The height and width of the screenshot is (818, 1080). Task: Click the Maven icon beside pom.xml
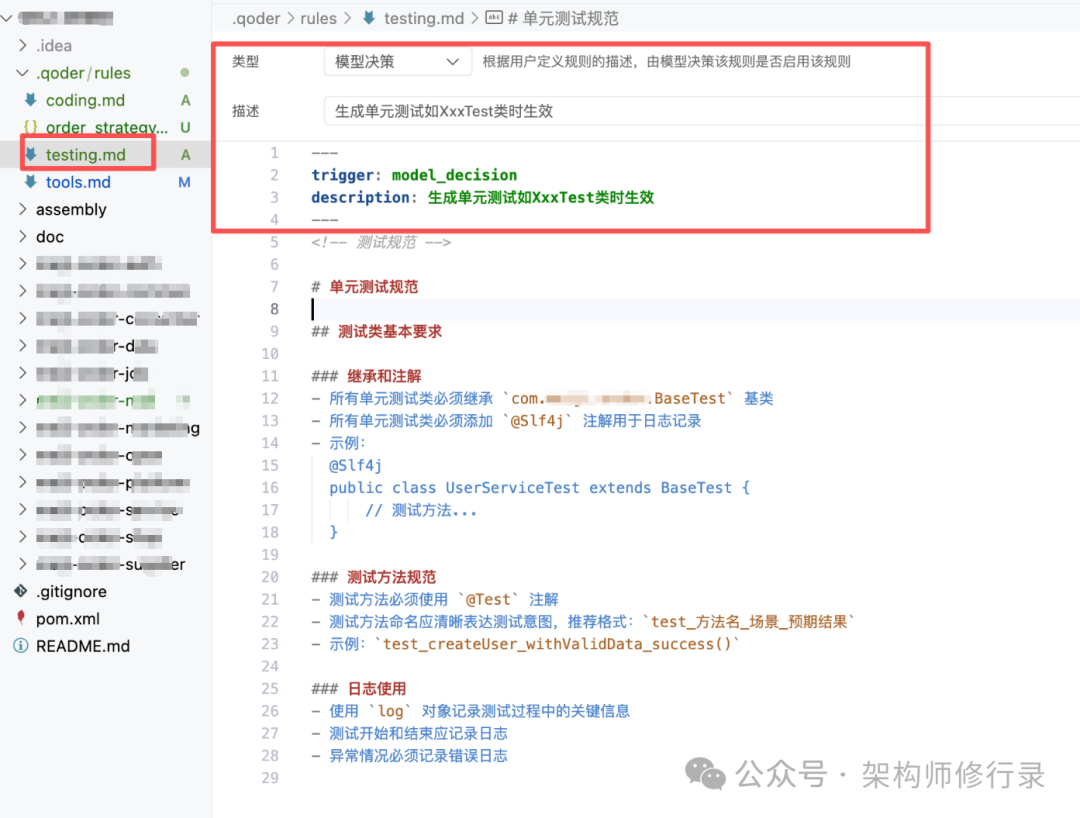click(x=21, y=618)
